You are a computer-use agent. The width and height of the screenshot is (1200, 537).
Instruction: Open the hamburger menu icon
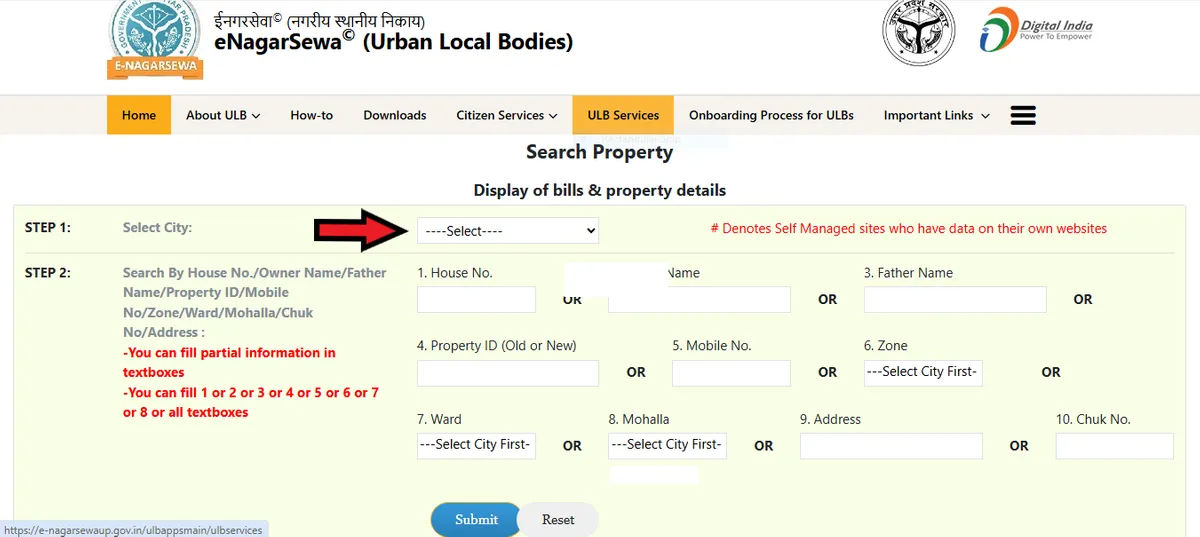(1023, 115)
